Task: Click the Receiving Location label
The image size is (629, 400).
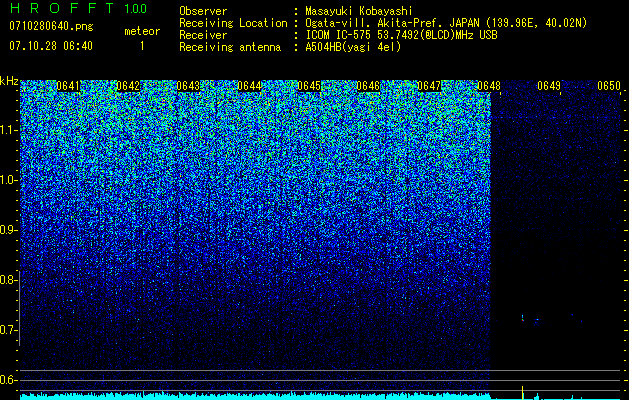Action: pos(233,23)
